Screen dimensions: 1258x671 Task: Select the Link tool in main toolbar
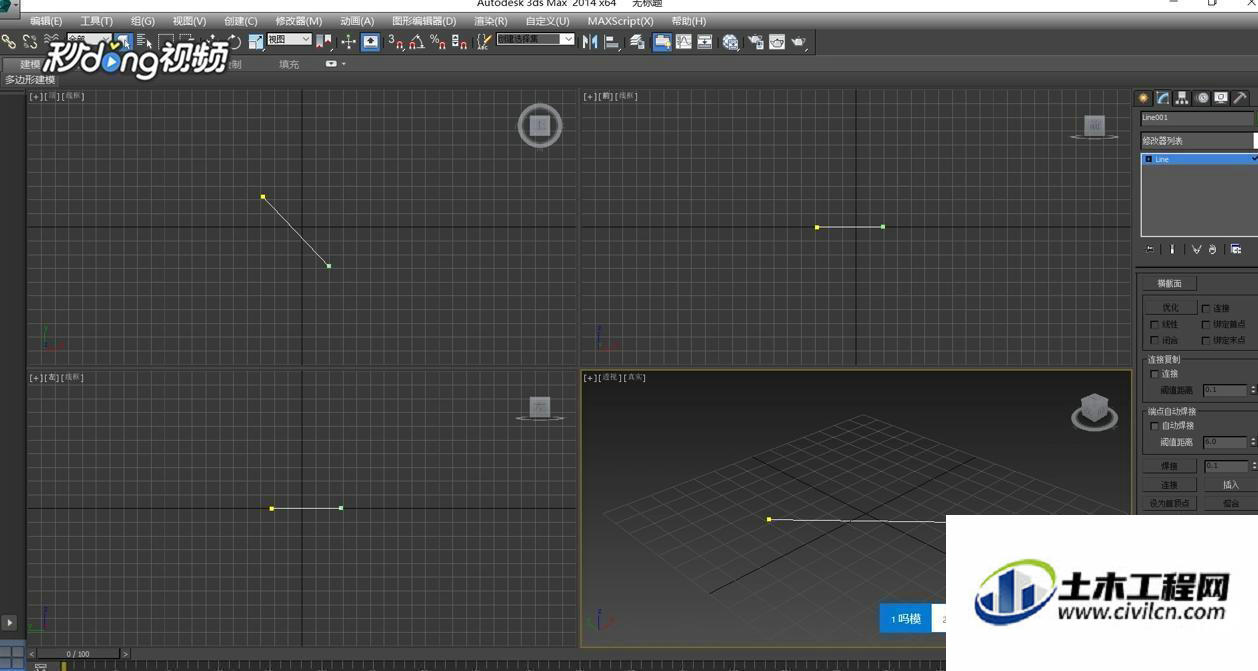pyautogui.click(x=9, y=41)
